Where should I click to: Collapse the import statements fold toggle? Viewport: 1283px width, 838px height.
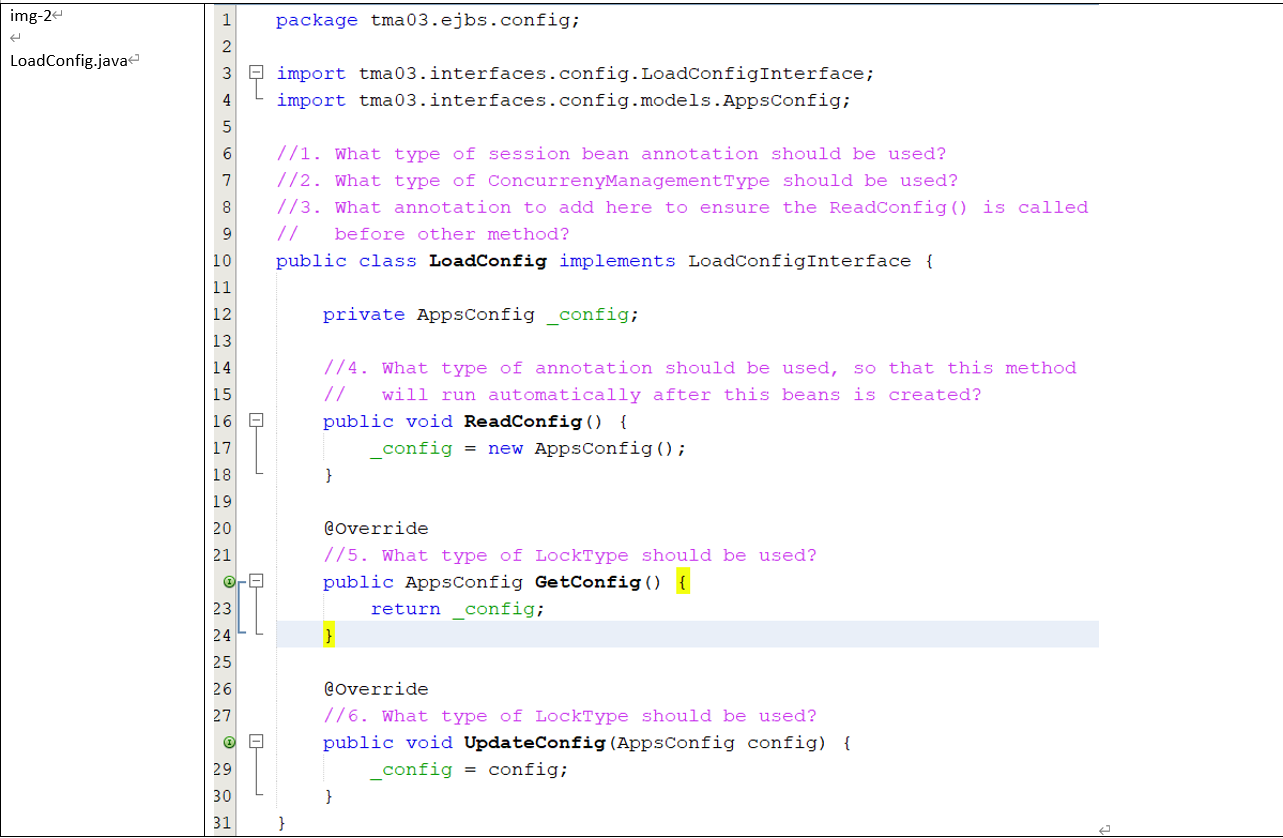point(256,73)
